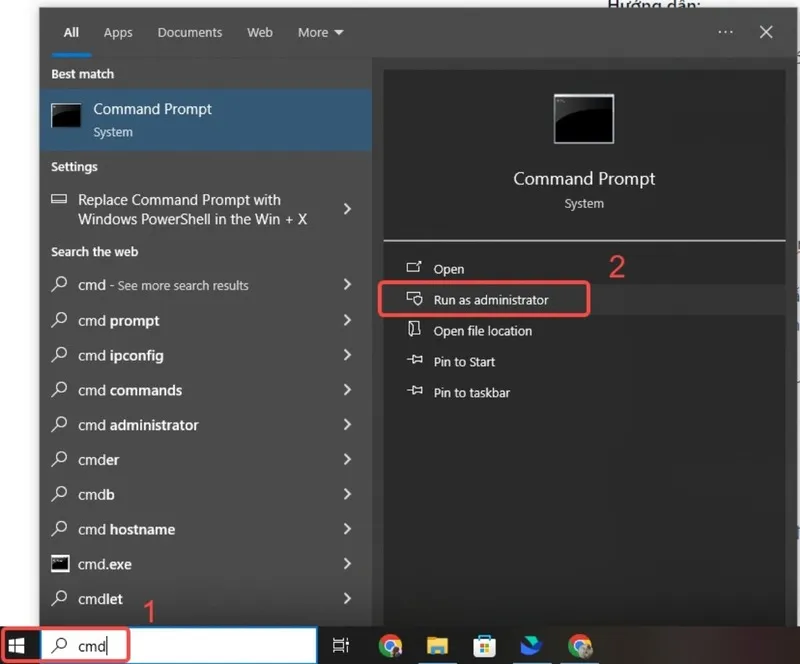Open Task View from the taskbar
This screenshot has width=800, height=664.
coord(341,645)
